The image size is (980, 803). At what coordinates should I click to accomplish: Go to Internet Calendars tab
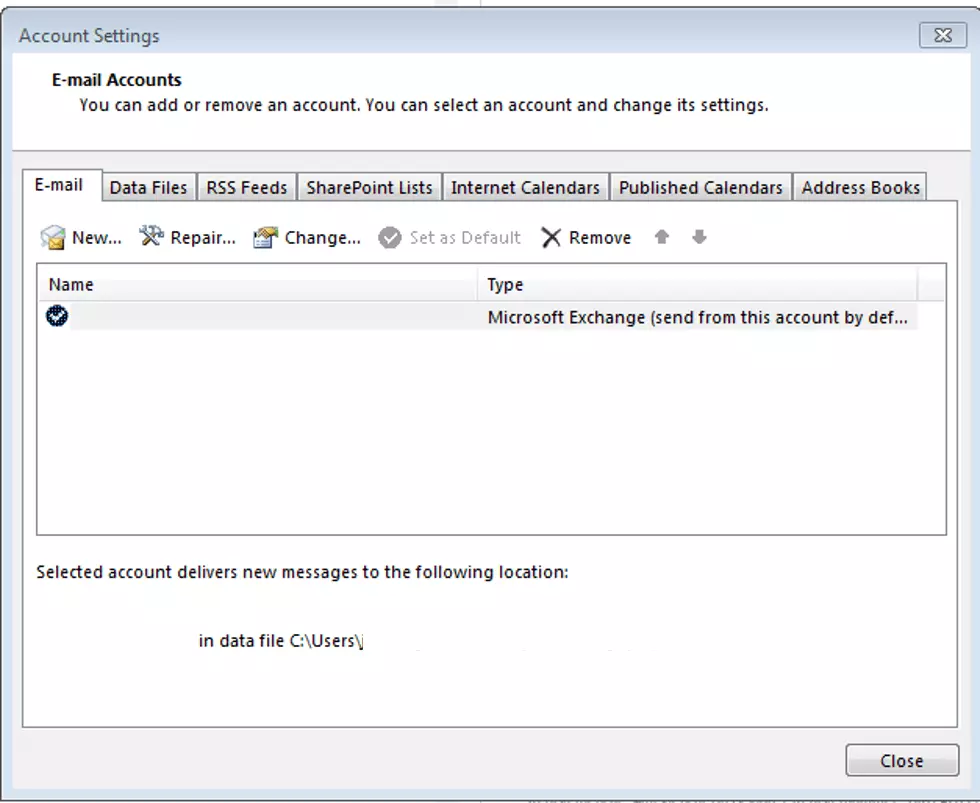[x=525, y=187]
